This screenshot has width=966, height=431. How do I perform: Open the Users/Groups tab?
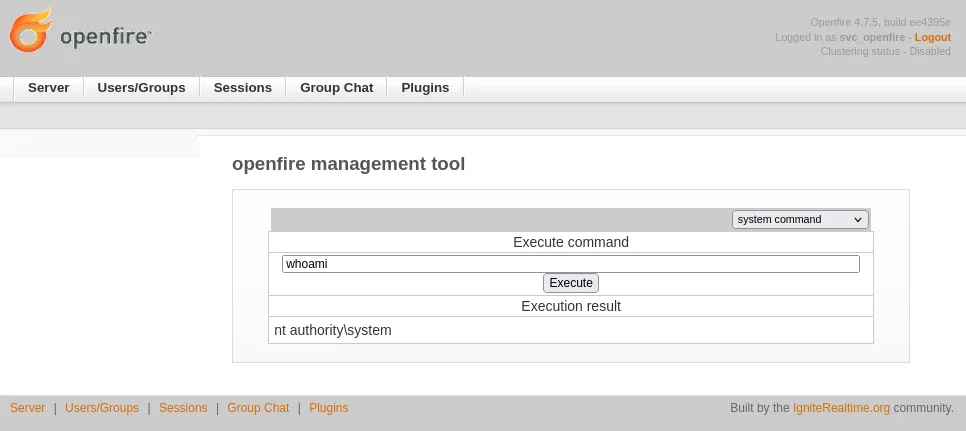tap(141, 88)
